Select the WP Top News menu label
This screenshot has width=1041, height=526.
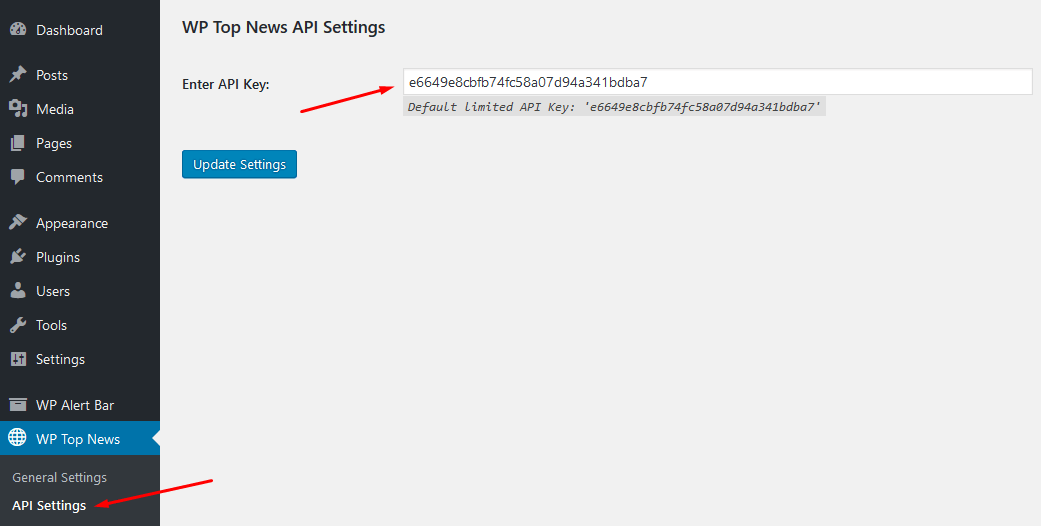pyautogui.click(x=78, y=439)
